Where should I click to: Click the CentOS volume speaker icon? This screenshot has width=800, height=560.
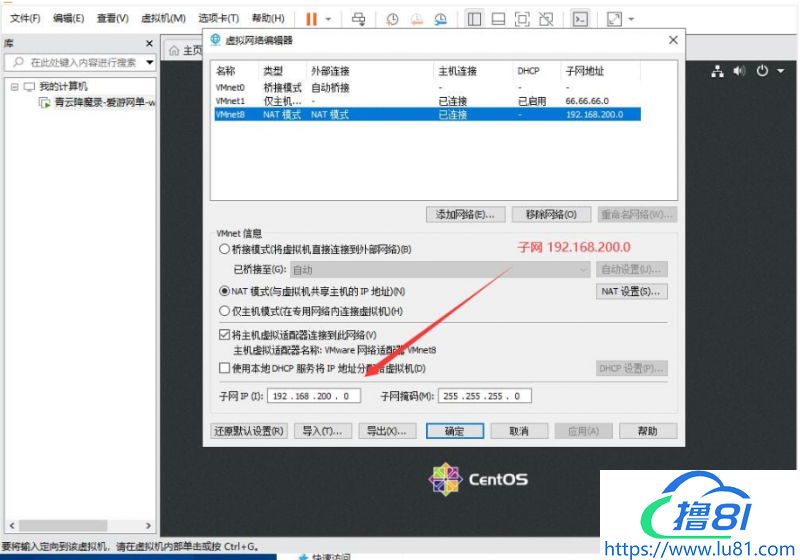[x=740, y=71]
